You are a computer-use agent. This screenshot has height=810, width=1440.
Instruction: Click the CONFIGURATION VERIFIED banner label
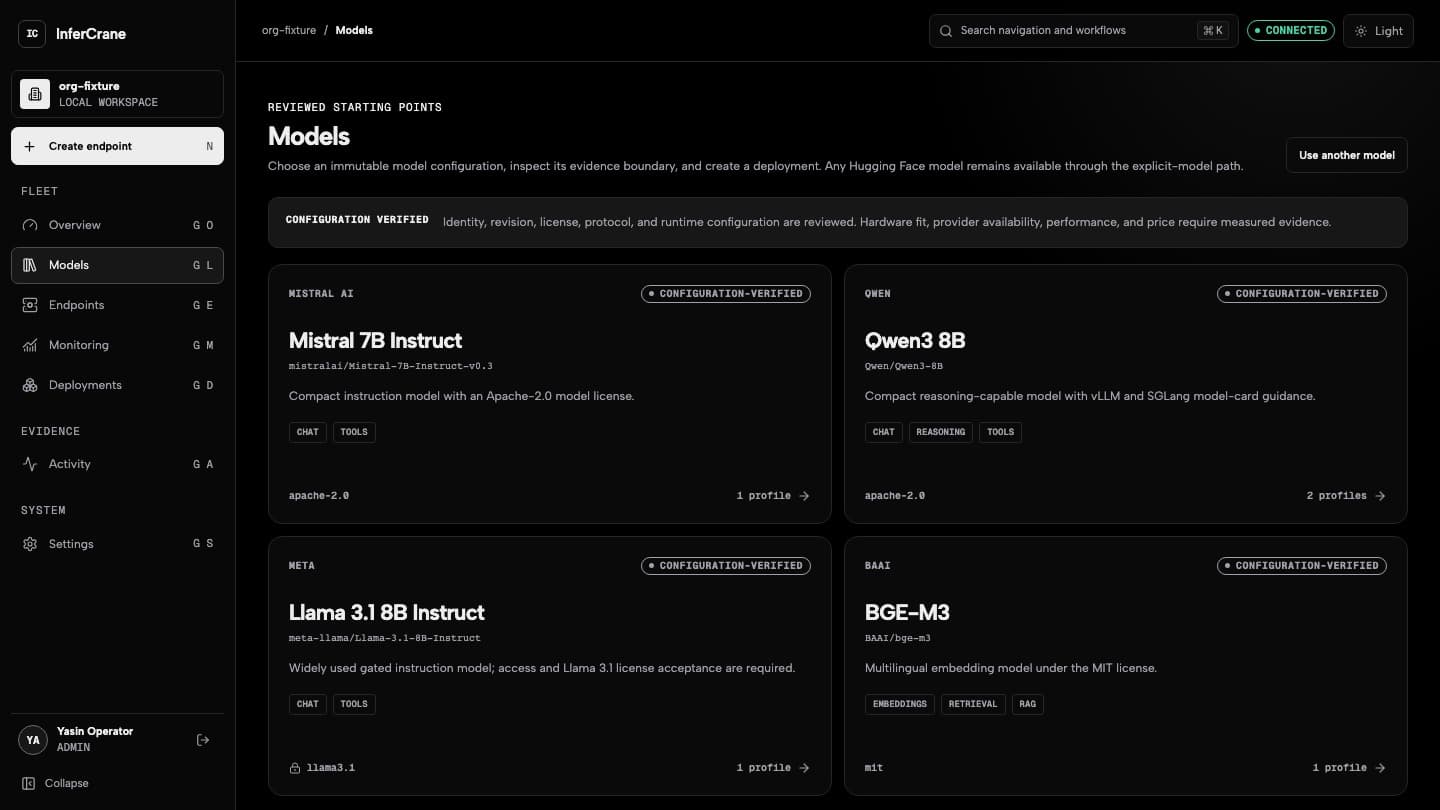point(357,220)
